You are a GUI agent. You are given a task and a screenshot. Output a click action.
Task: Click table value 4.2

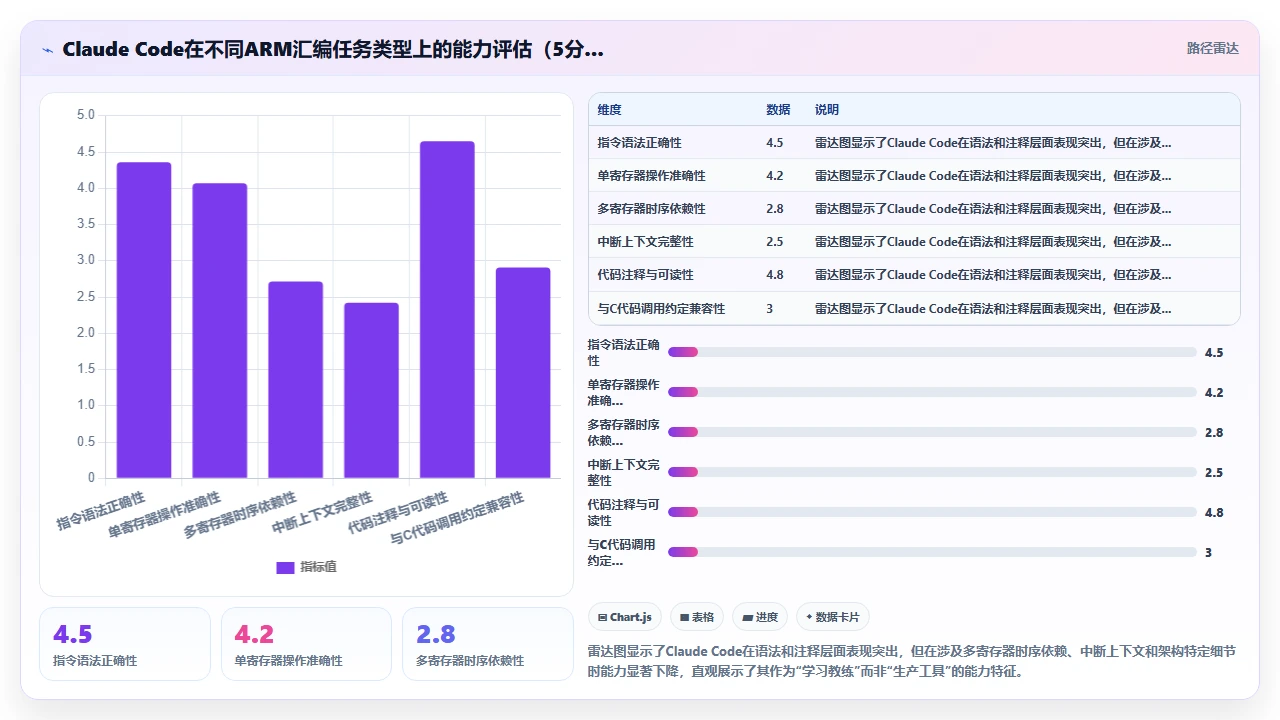[x=775, y=176]
